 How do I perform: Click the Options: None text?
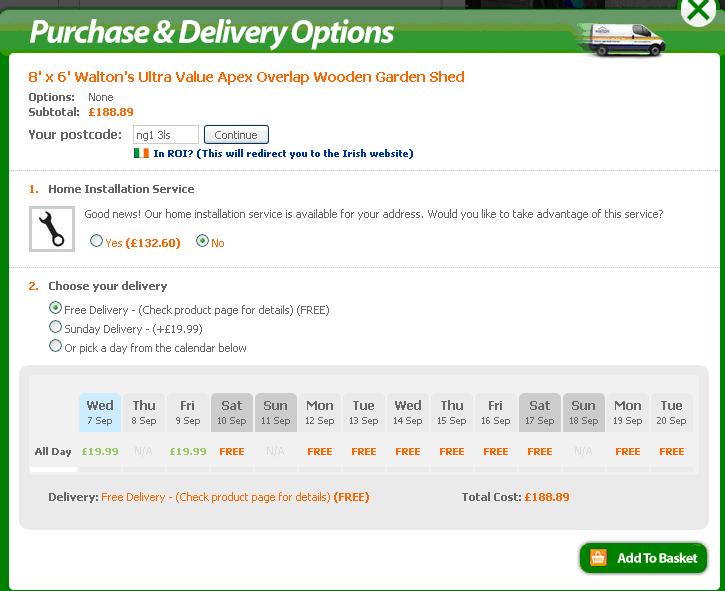[71, 97]
